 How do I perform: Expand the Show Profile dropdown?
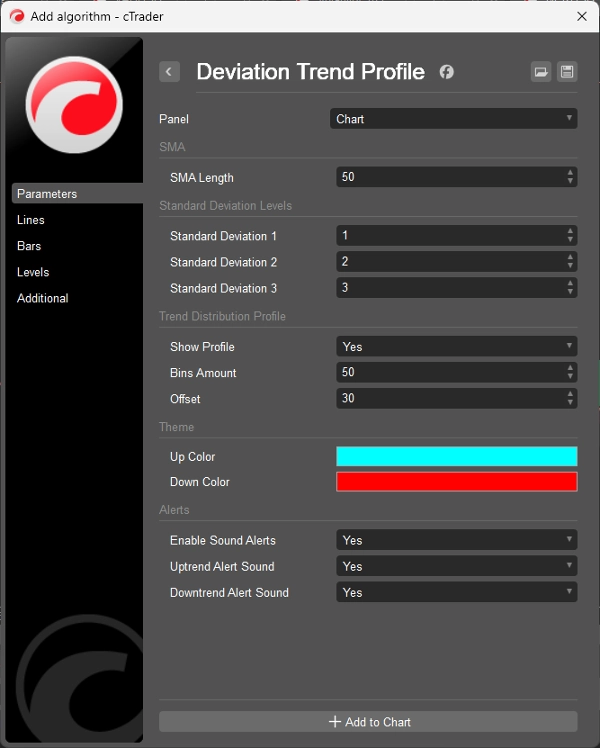456,347
